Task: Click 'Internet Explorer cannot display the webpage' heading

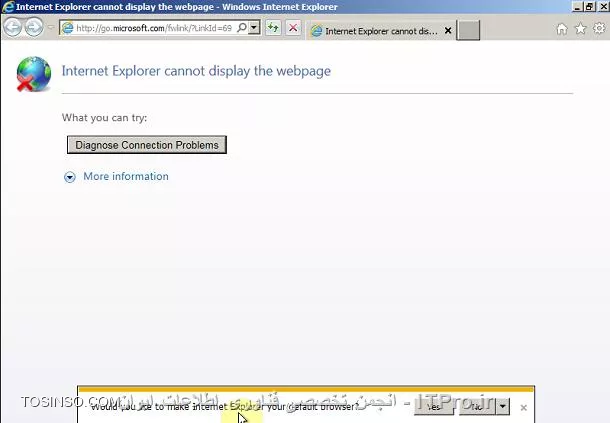Action: coord(196,71)
